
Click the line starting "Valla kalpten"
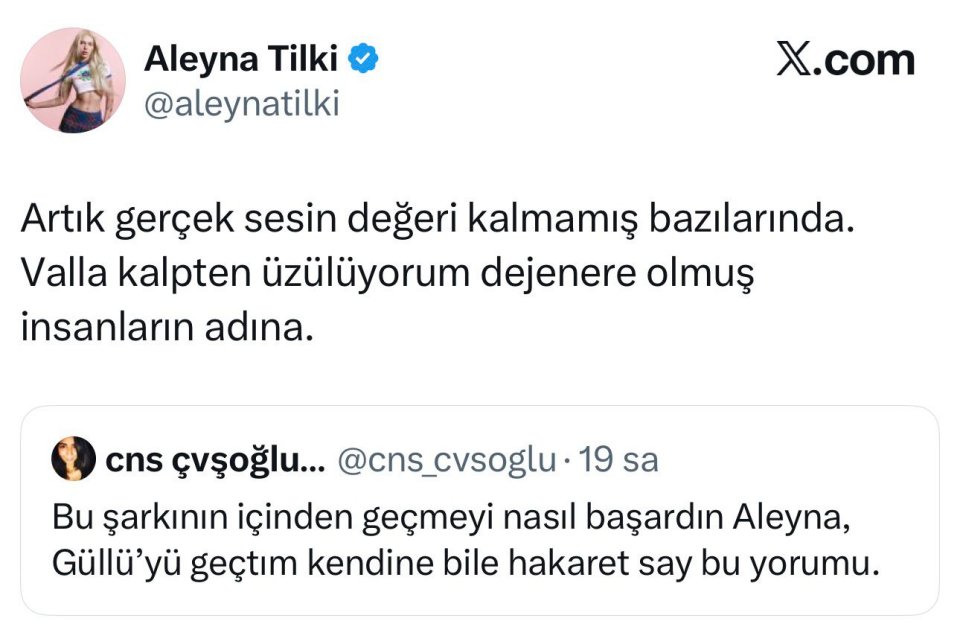[x=385, y=274]
